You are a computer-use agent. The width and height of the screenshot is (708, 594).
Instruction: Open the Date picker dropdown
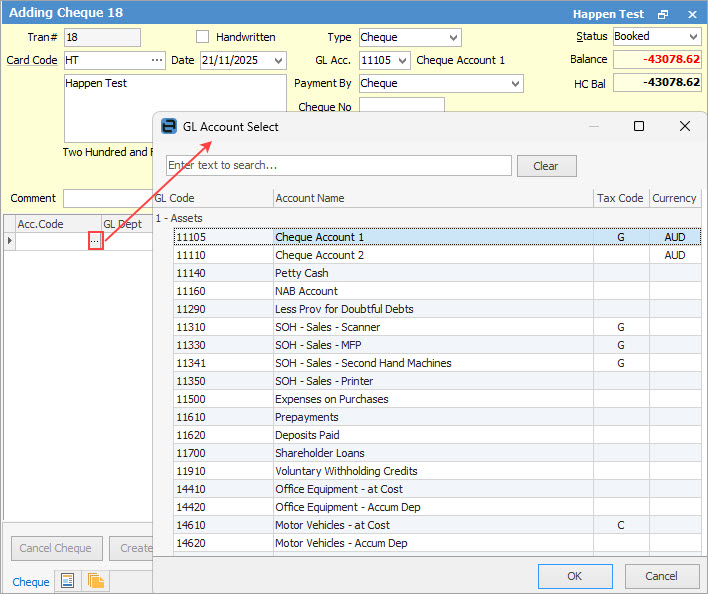(x=279, y=60)
